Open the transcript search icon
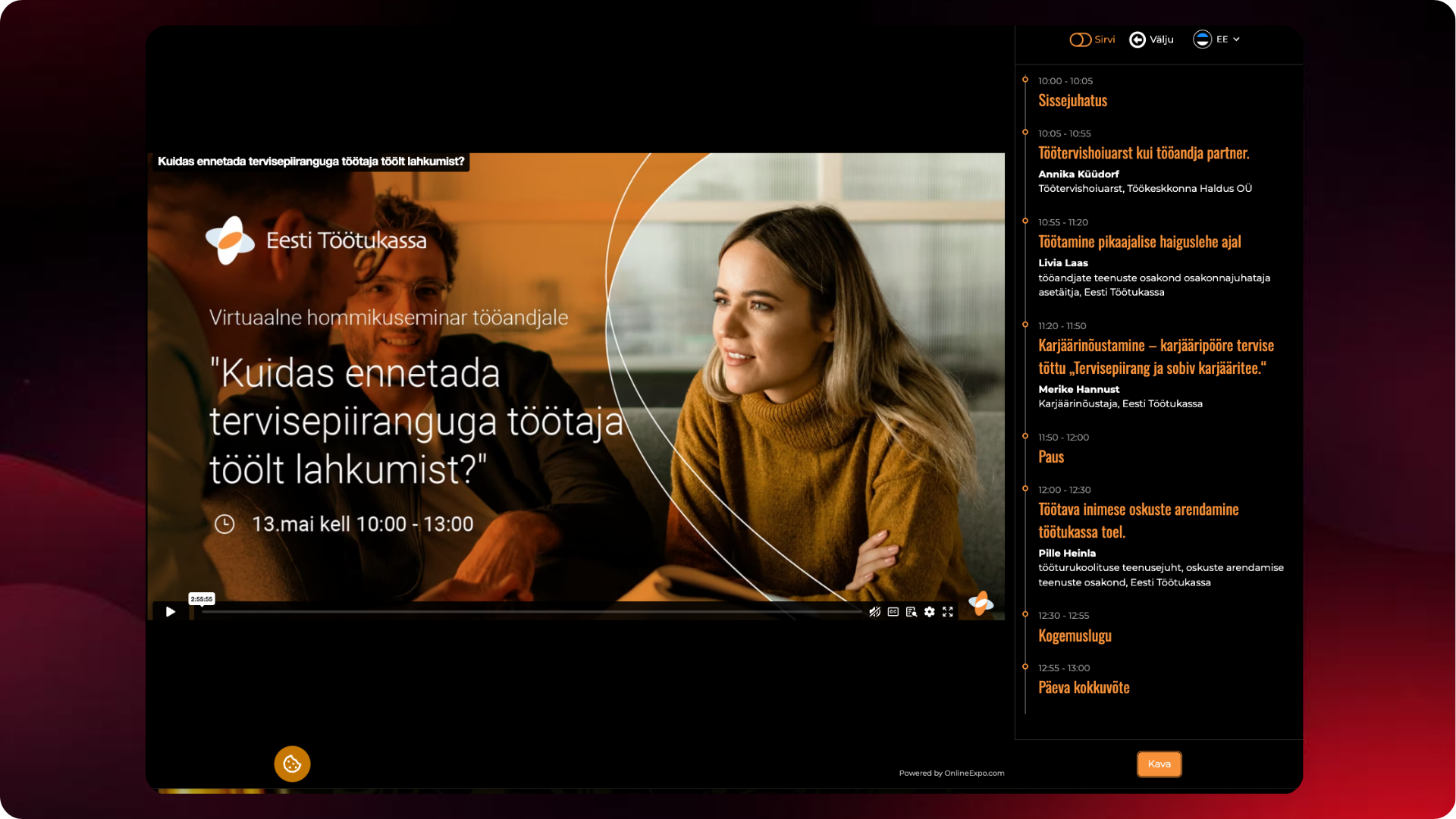Screen dimensions: 1456x819 (912, 612)
